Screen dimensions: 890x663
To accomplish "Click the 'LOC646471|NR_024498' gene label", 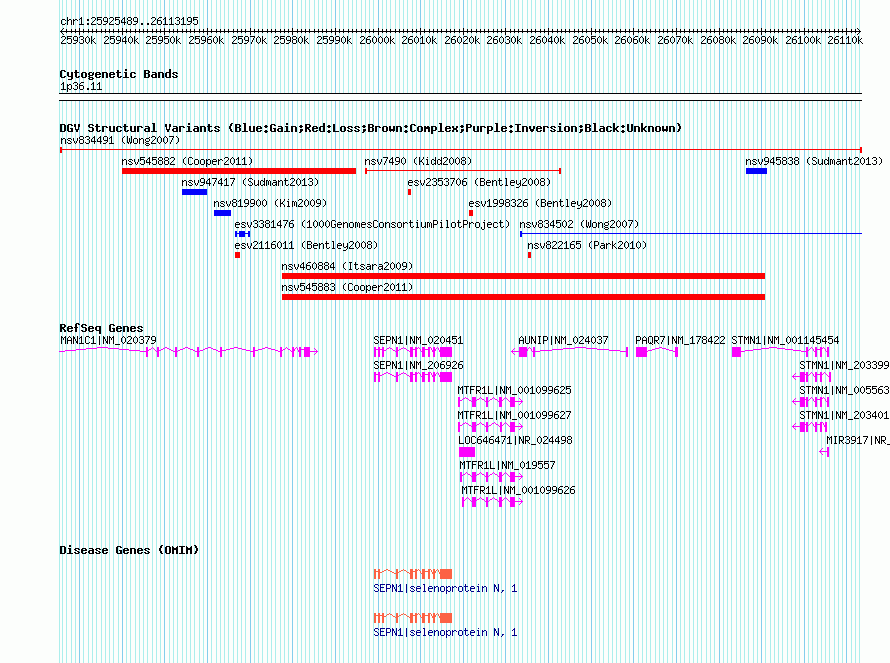I will click(515, 440).
